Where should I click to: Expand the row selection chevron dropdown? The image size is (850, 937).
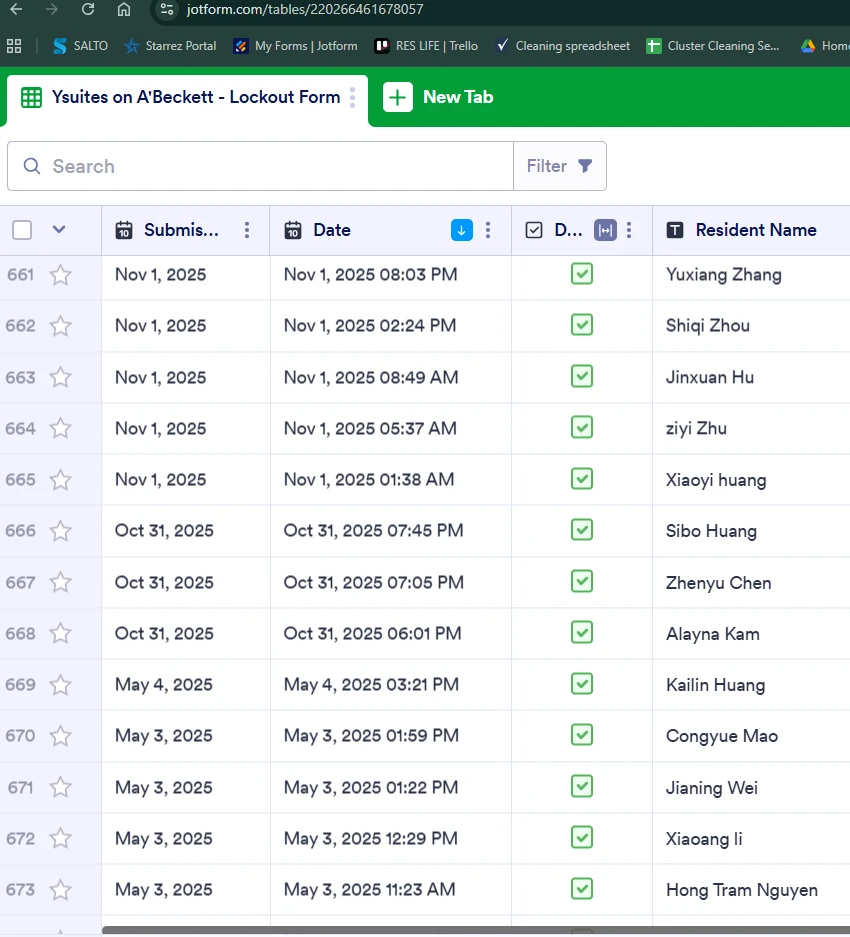coord(59,229)
